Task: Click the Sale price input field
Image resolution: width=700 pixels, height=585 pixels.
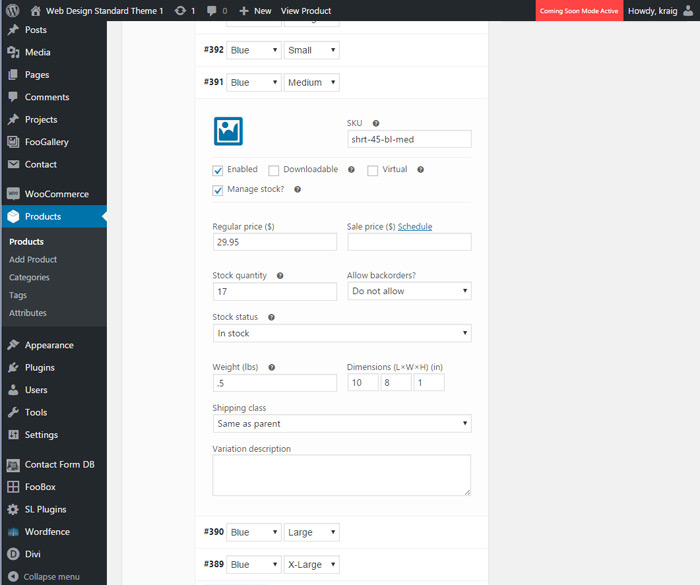Action: (409, 242)
